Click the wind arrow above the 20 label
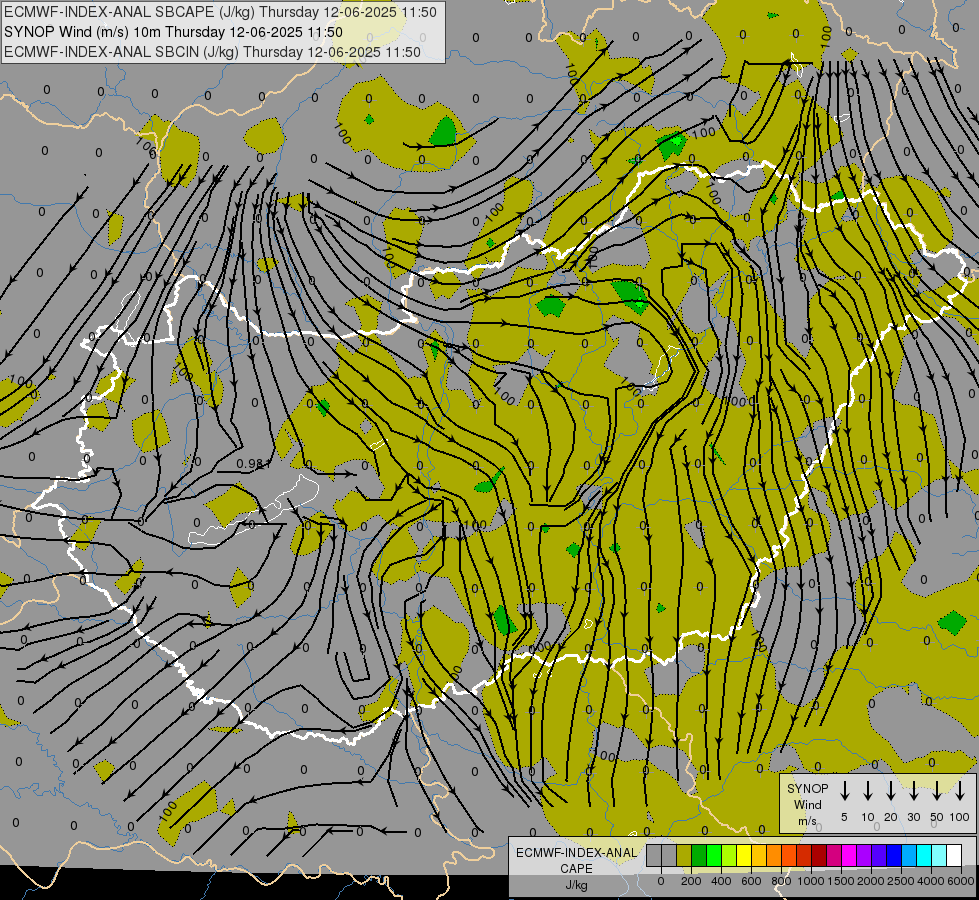Viewport: 979px width, 900px height. (x=890, y=791)
